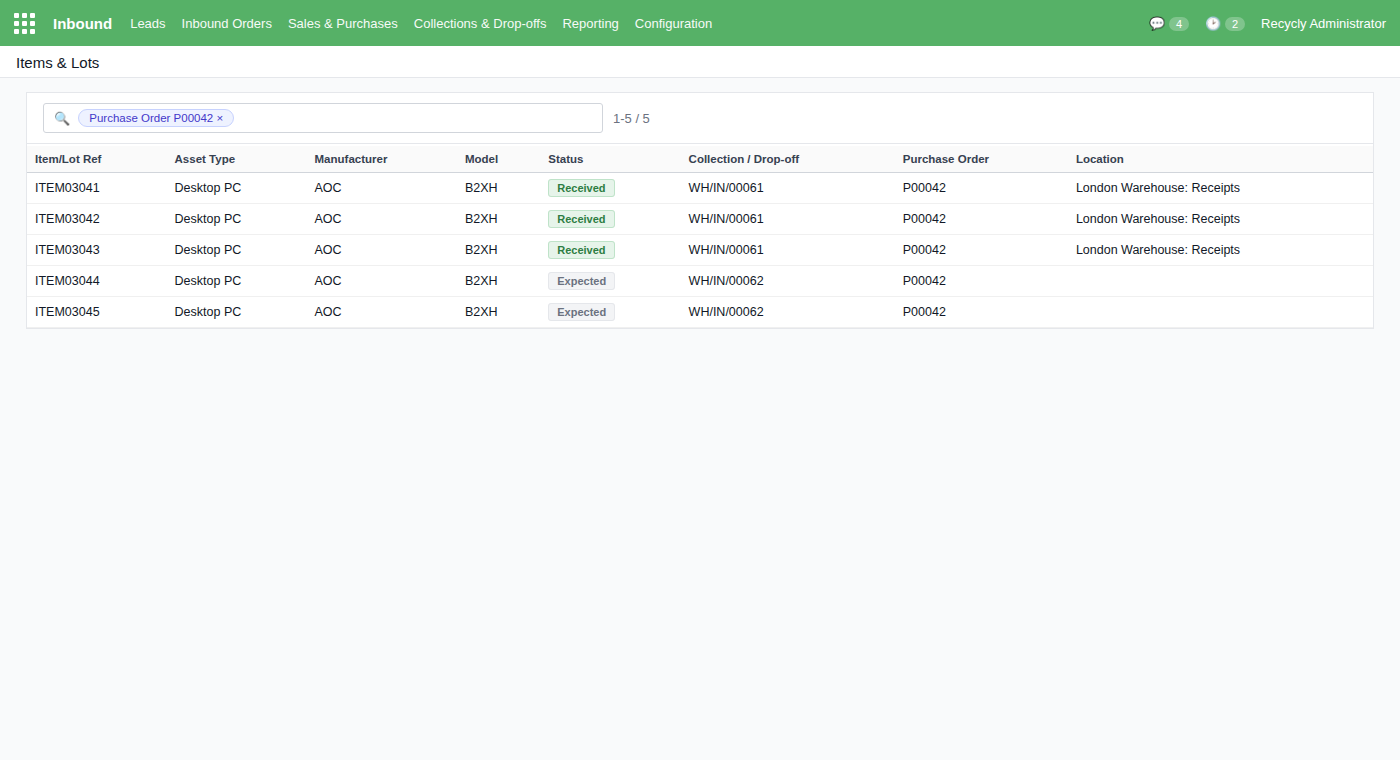
Task: Remove the Purchase Order P00042 filter
Action: point(220,118)
